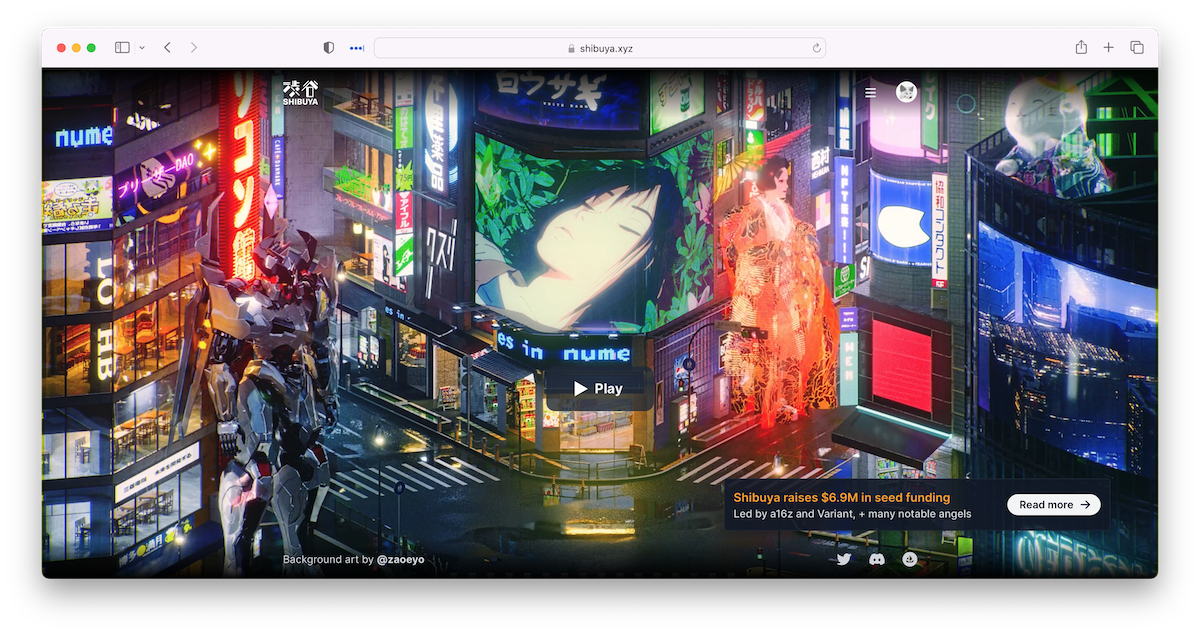The image size is (1200, 634).
Task: Click the shibuya.xyz address bar
Action: pos(600,48)
